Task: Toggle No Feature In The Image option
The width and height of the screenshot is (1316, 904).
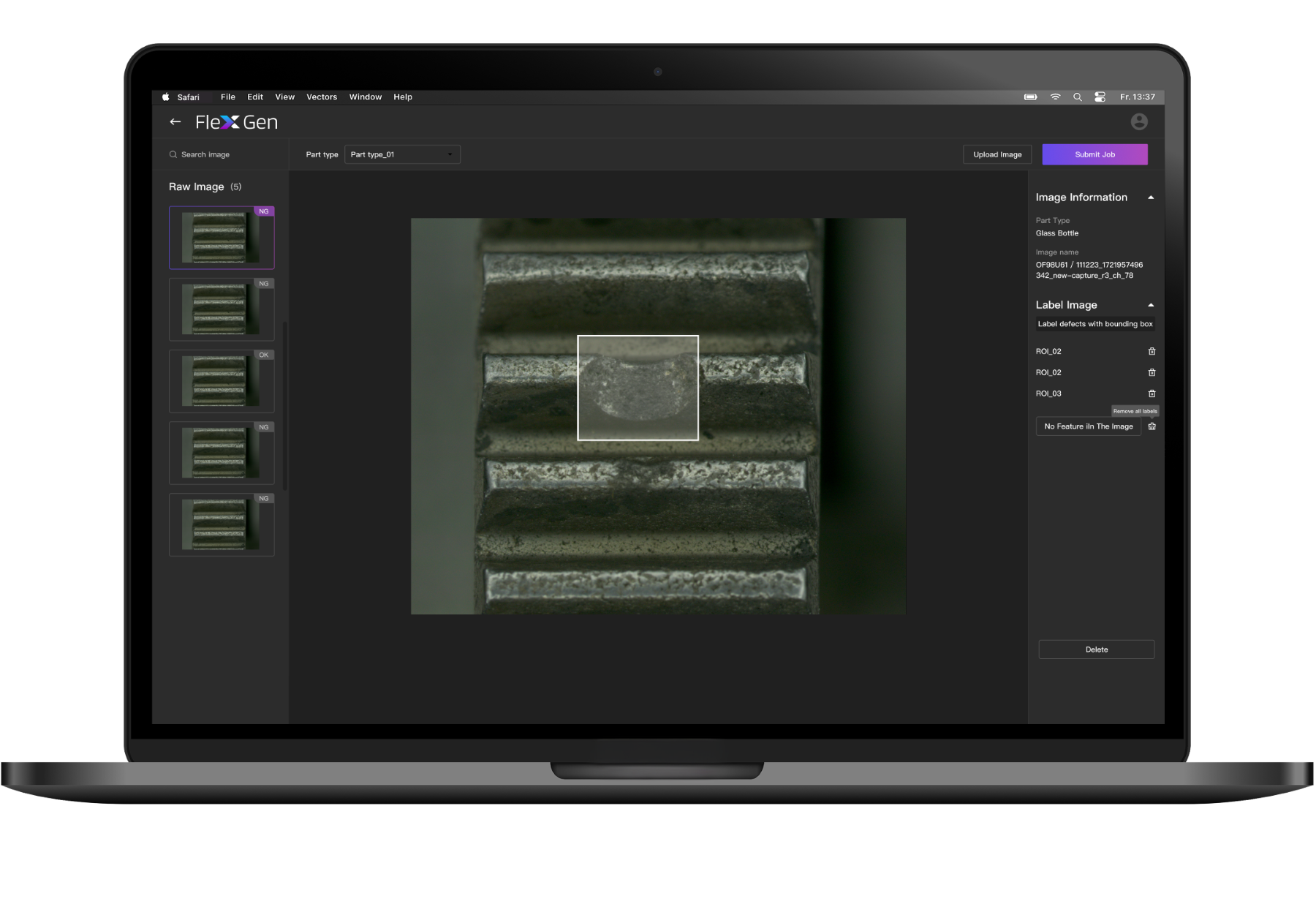Action: point(1088,427)
